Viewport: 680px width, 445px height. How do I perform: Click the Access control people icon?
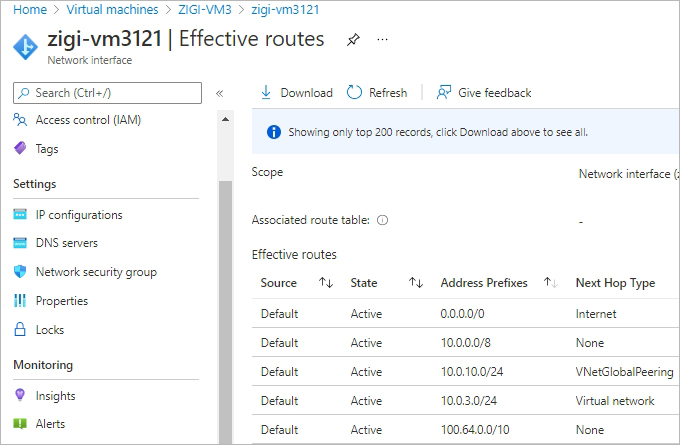[20, 120]
